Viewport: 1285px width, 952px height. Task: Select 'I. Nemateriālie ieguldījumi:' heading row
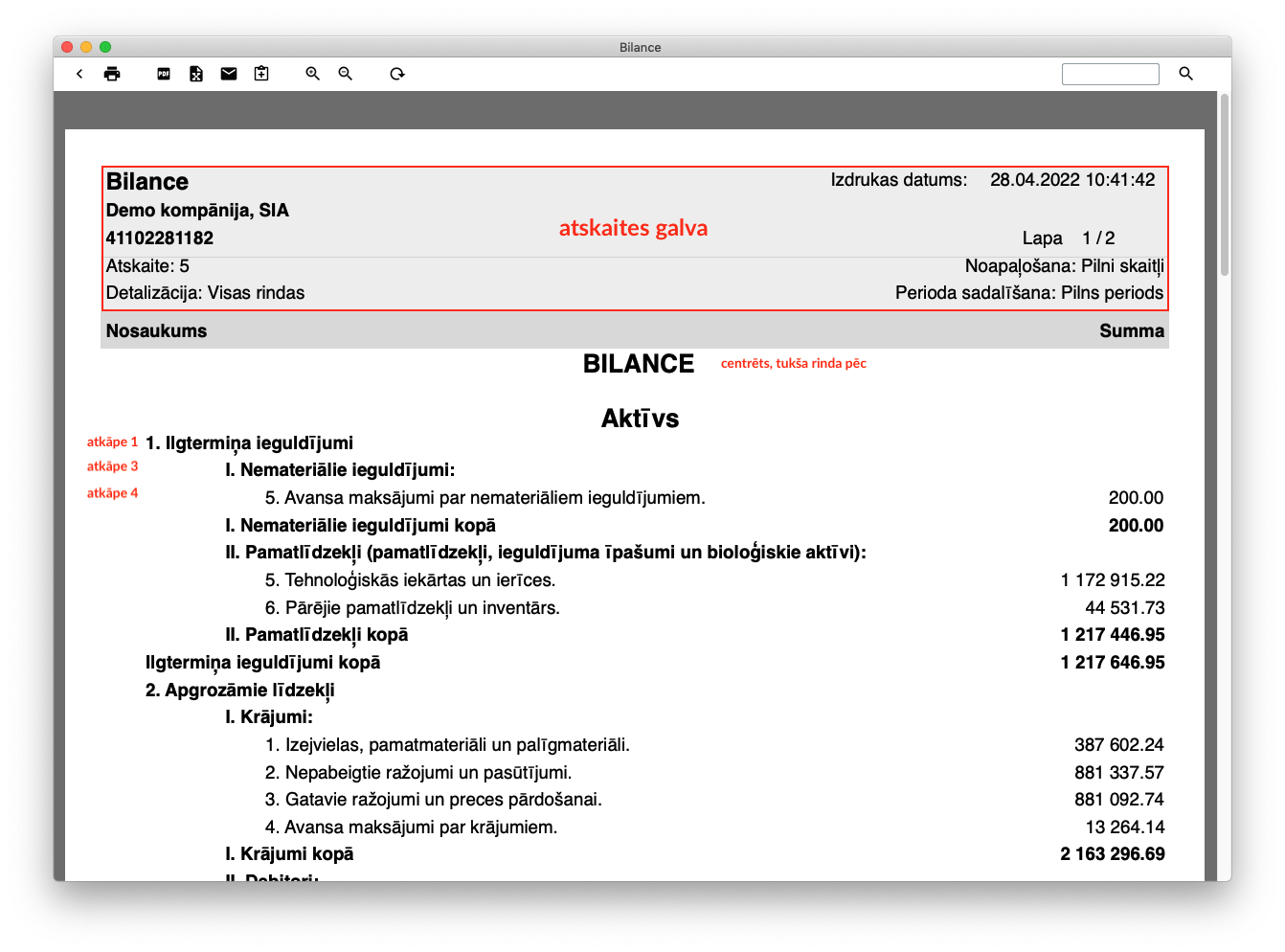tap(340, 470)
